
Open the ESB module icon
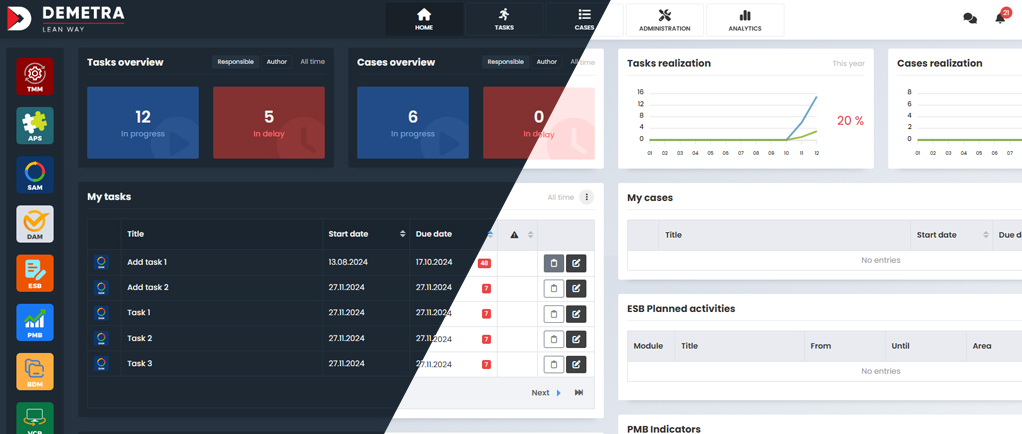click(x=35, y=273)
